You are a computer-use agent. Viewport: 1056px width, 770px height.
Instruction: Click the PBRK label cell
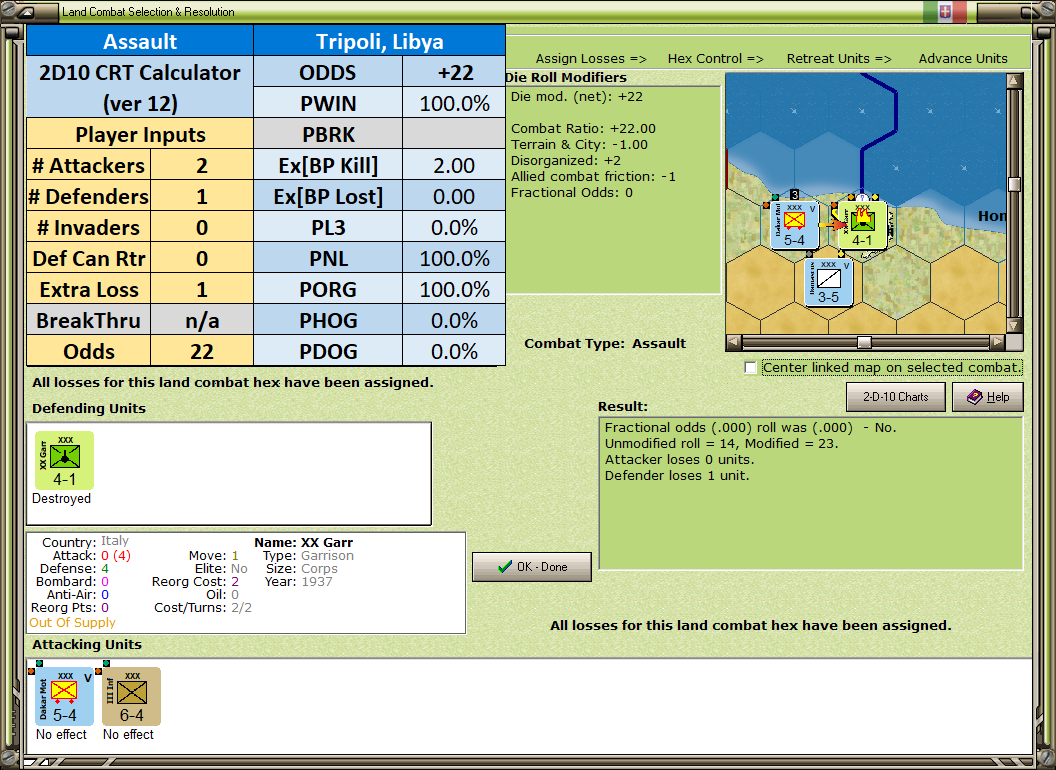(x=328, y=135)
